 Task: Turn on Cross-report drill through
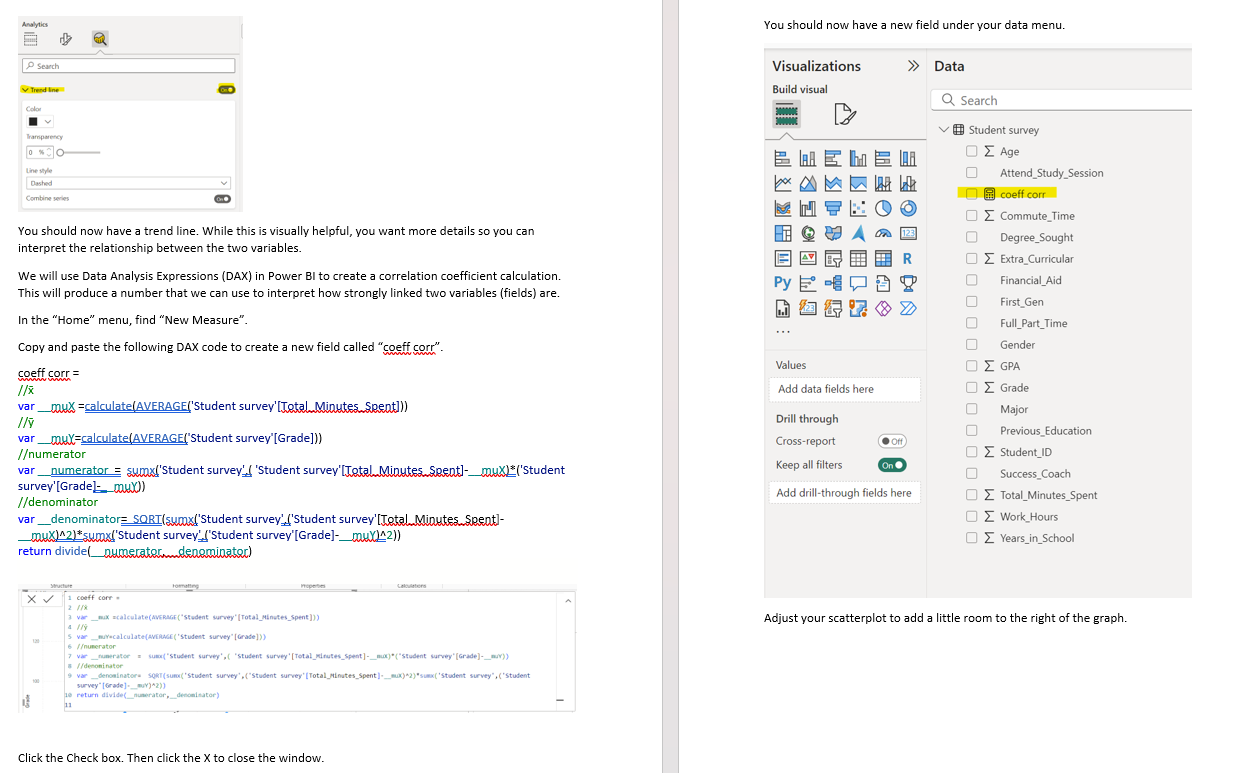(892, 440)
